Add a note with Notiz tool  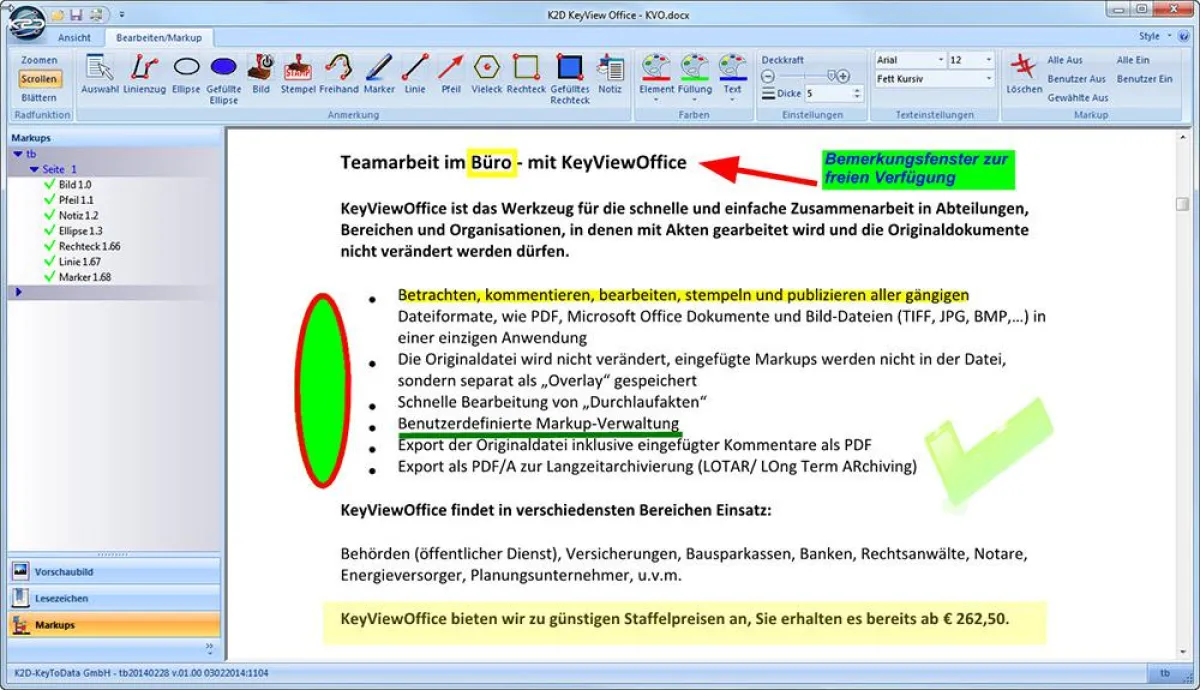point(610,75)
